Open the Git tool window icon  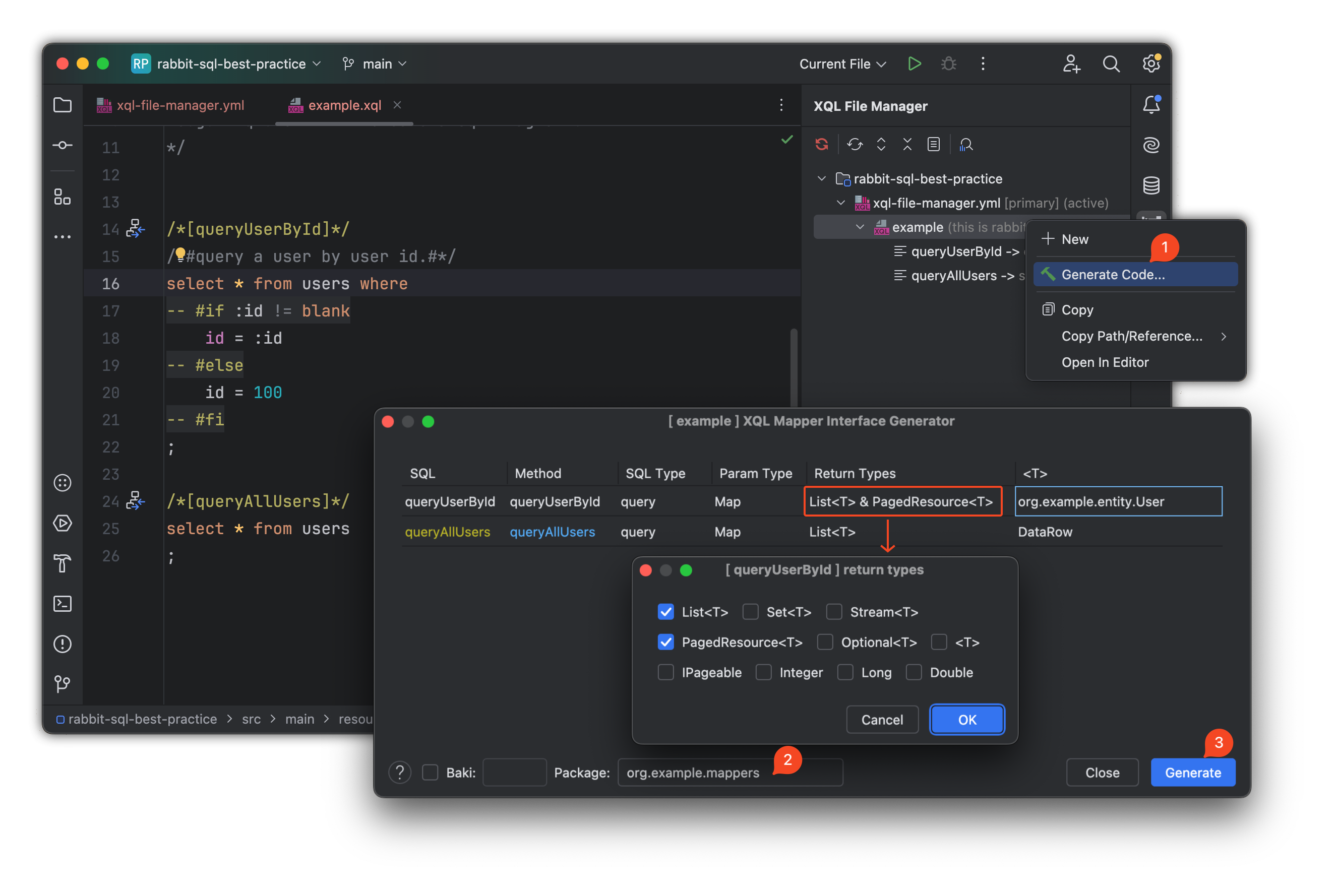[x=63, y=684]
